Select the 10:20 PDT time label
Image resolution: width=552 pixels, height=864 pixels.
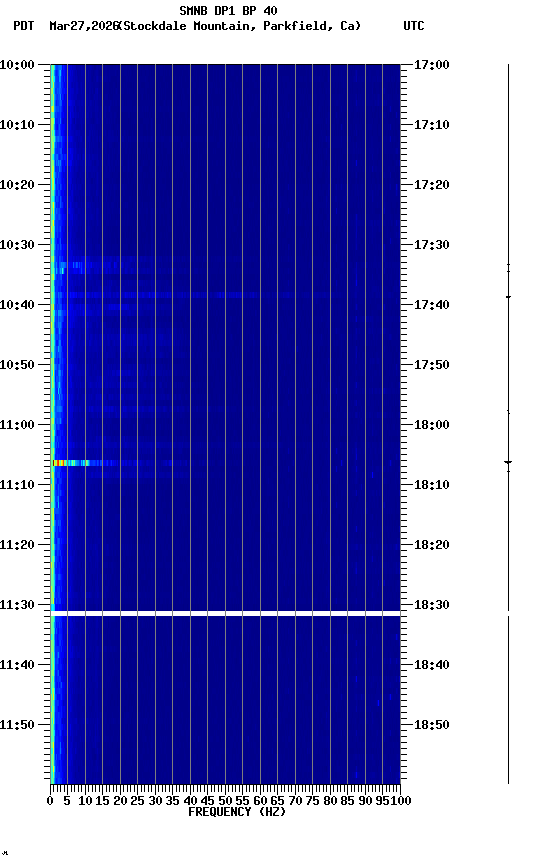pos(17,185)
